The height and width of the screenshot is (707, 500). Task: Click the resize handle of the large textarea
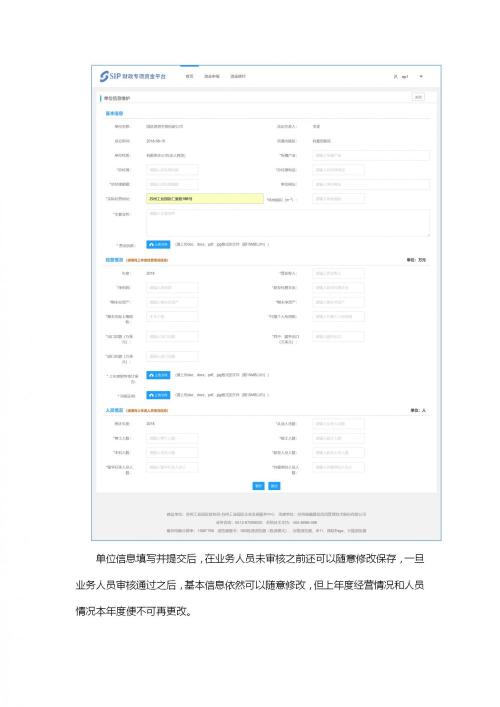click(x=428, y=234)
